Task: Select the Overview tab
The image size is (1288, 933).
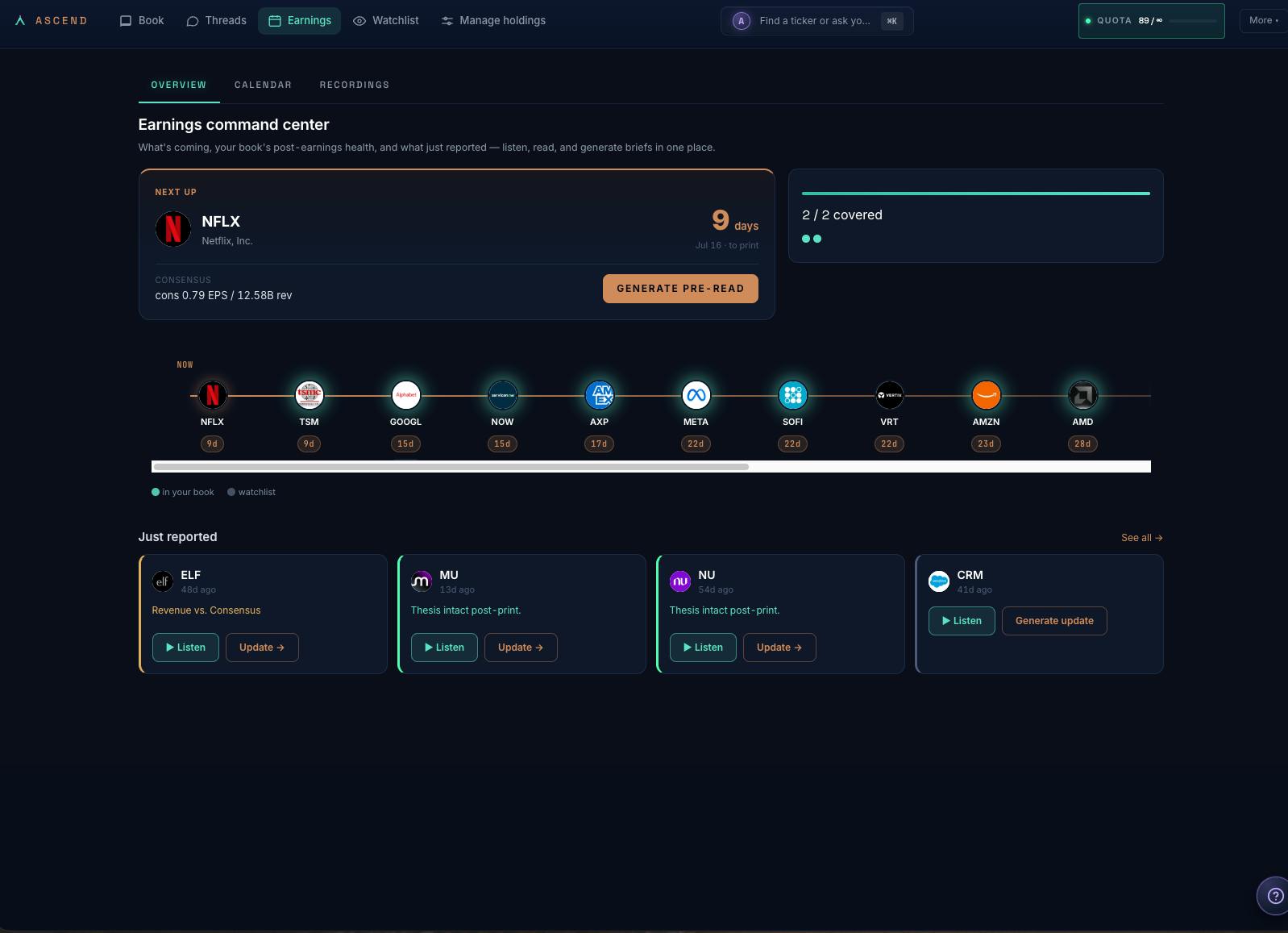Action: pyautogui.click(x=179, y=85)
